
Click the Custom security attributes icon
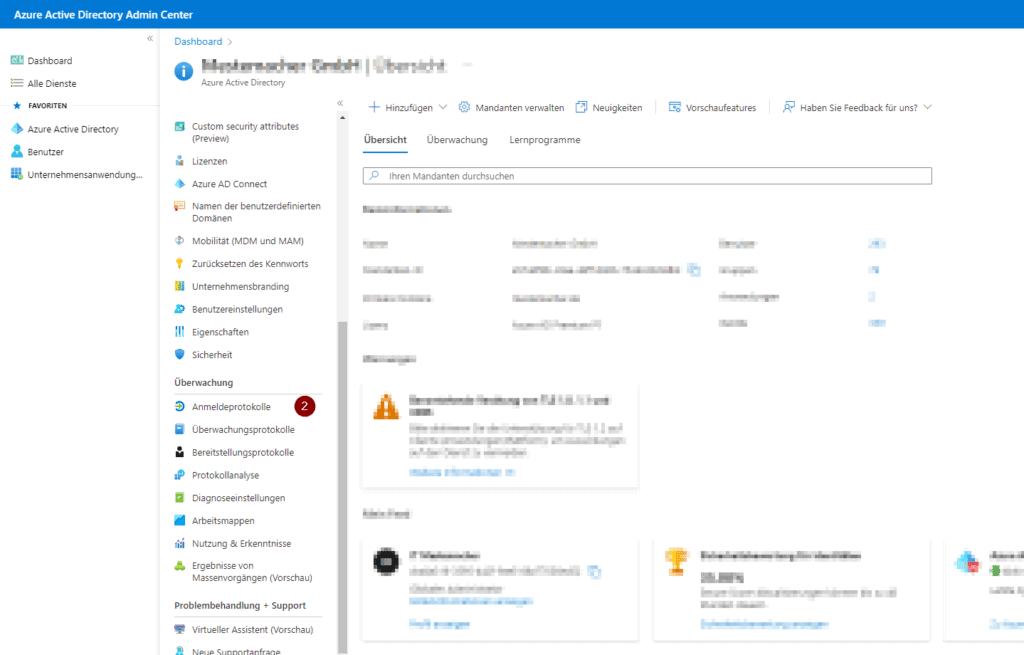tap(180, 126)
